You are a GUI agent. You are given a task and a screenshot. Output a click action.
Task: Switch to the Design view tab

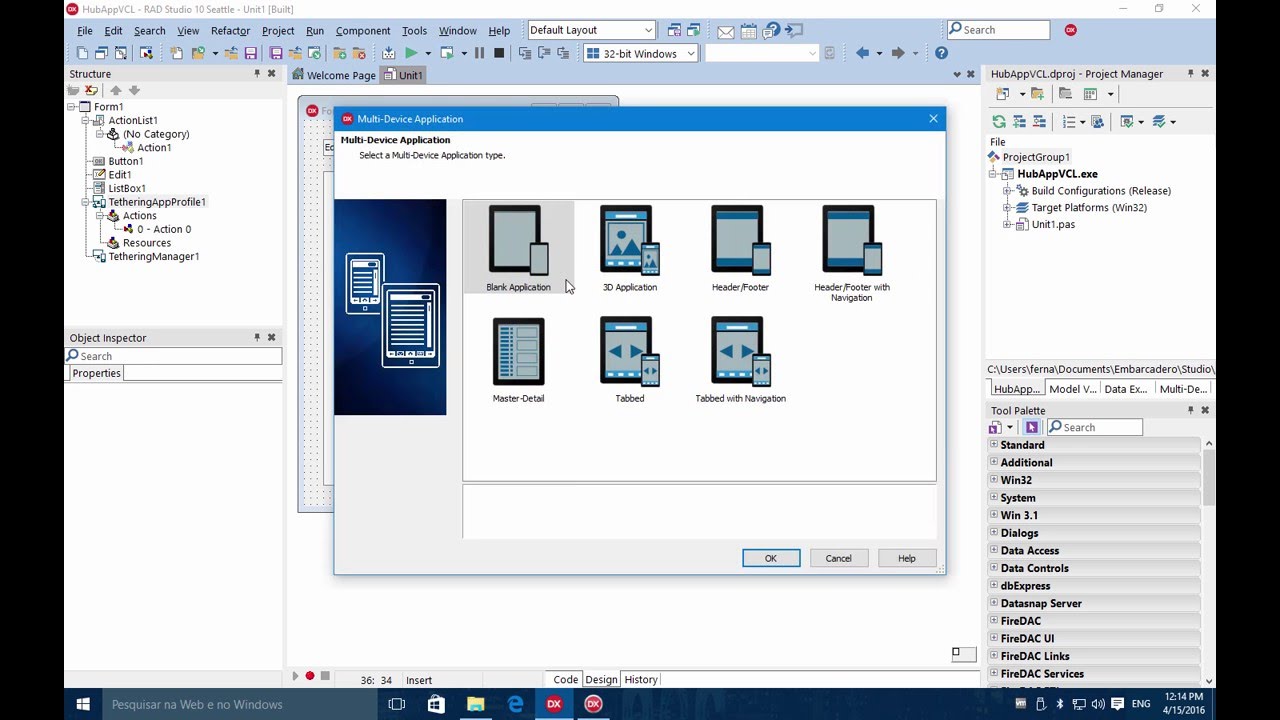tap(601, 680)
